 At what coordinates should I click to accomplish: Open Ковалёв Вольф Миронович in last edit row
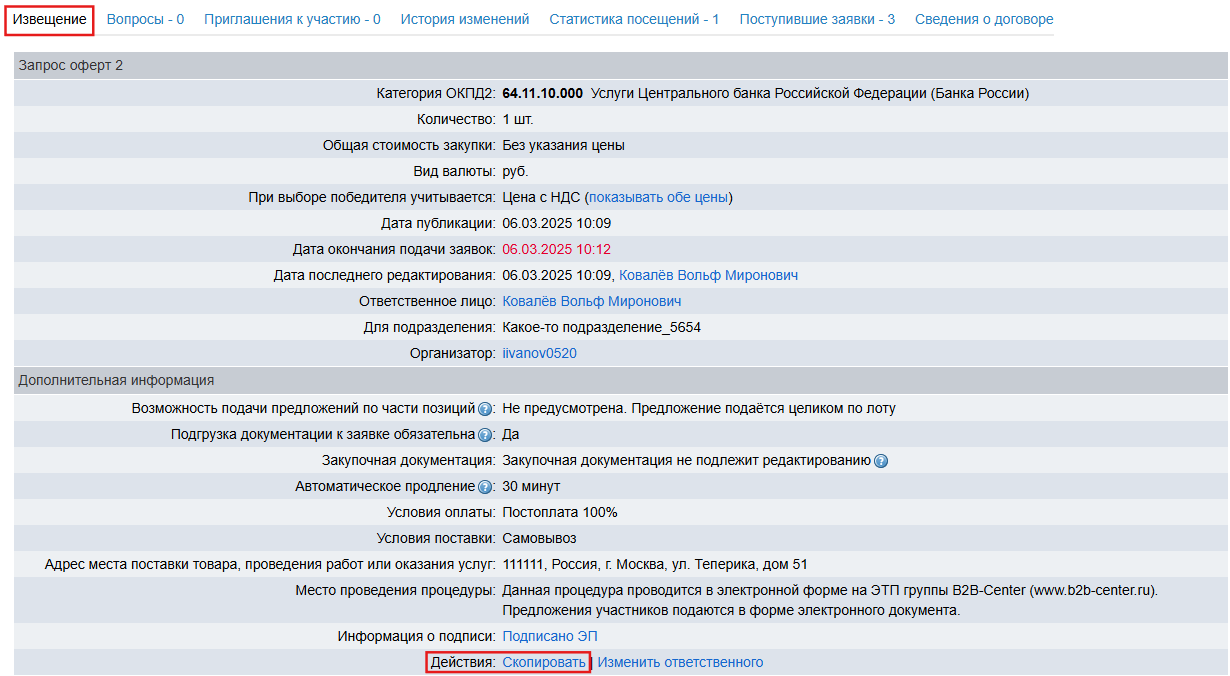pos(708,275)
